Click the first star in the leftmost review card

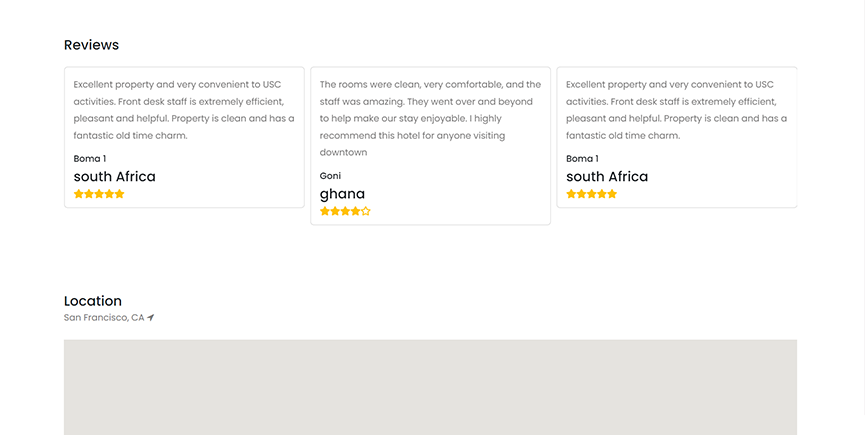[79, 194]
